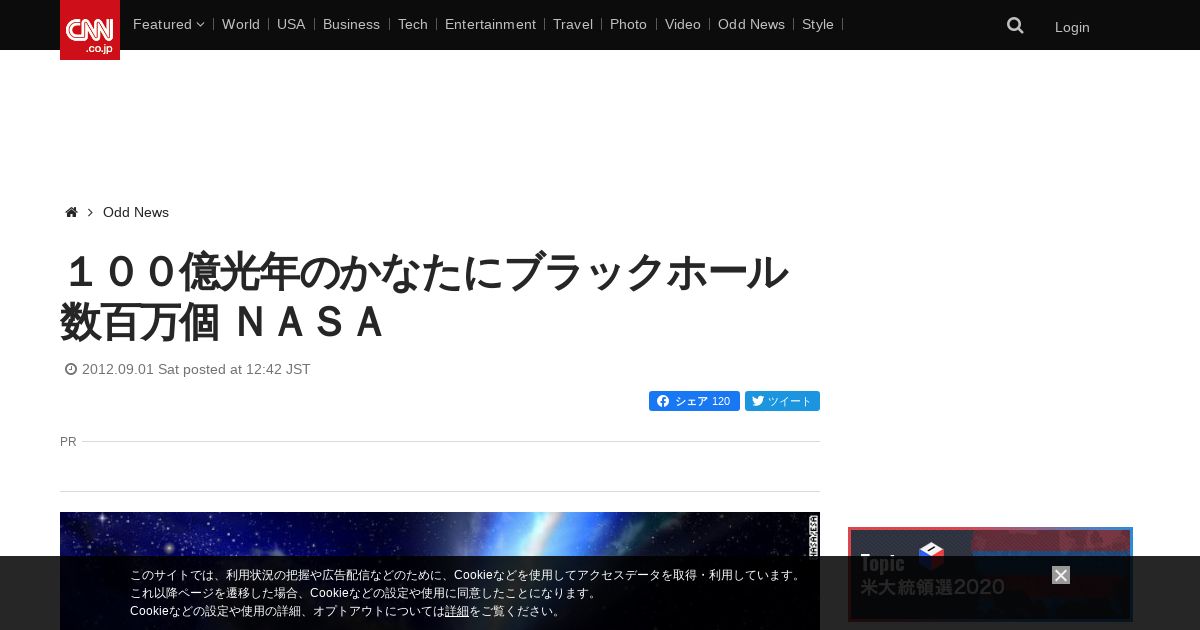
Task: Close the Topic banner with the X
Action: click(x=1061, y=575)
